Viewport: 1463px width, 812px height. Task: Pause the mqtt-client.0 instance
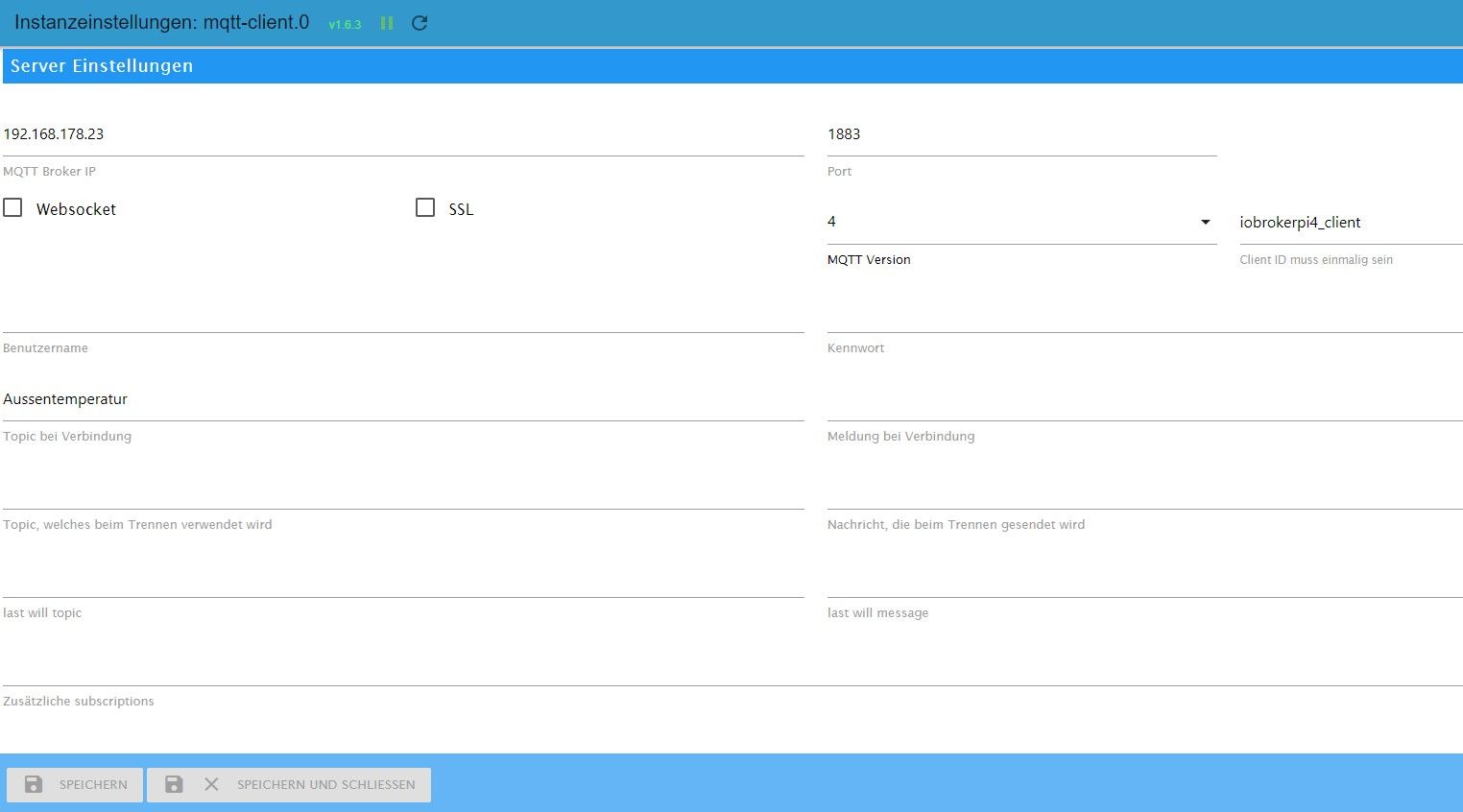click(386, 22)
